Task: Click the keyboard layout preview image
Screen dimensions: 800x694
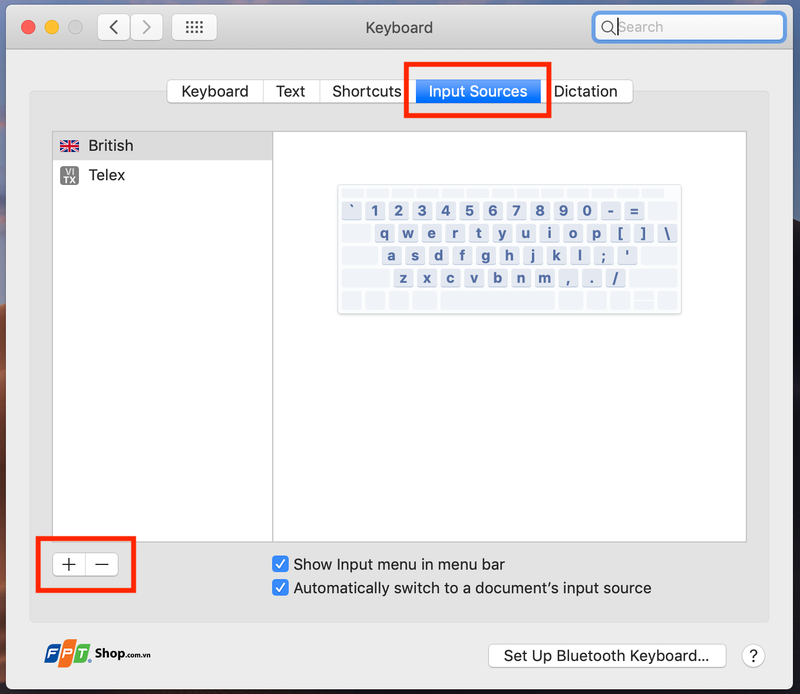Action: click(509, 249)
